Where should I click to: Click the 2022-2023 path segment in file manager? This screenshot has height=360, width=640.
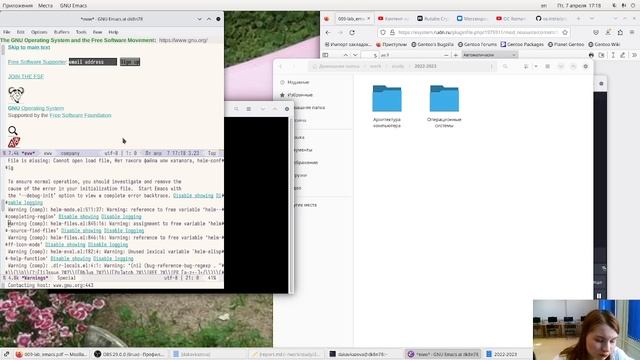pyautogui.click(x=425, y=66)
